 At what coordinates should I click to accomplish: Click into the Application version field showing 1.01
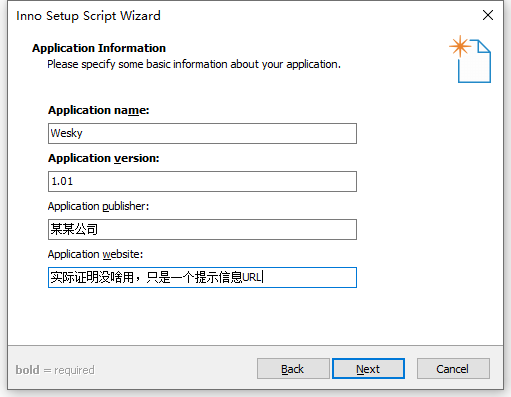(x=202, y=181)
